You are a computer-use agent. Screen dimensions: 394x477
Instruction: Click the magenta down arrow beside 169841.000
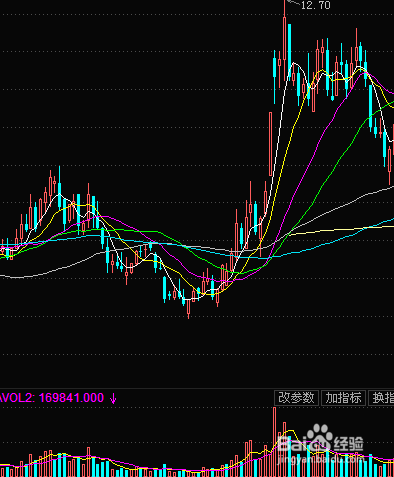click(x=113, y=398)
